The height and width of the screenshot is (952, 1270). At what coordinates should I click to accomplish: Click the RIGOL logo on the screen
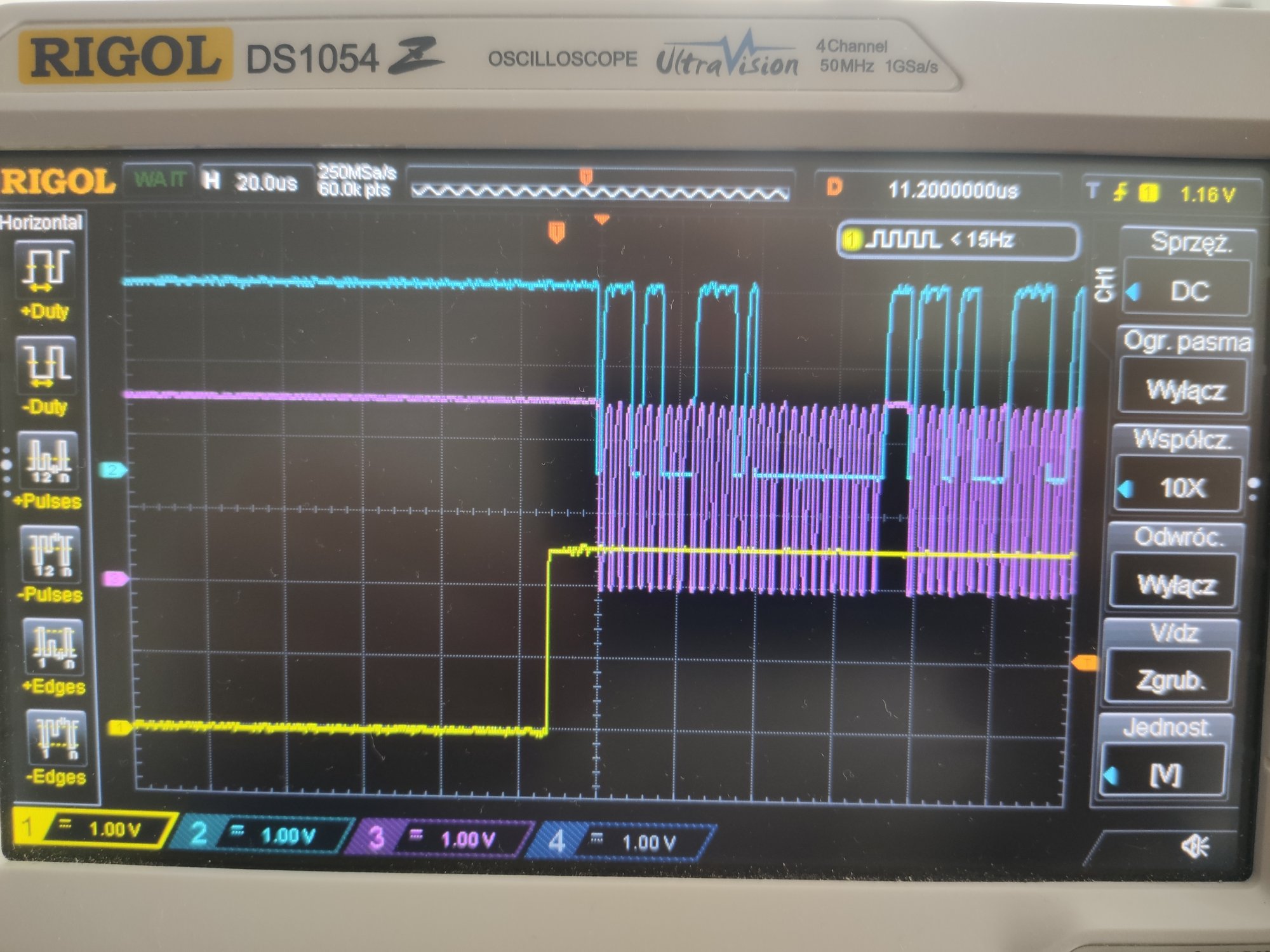click(x=57, y=182)
